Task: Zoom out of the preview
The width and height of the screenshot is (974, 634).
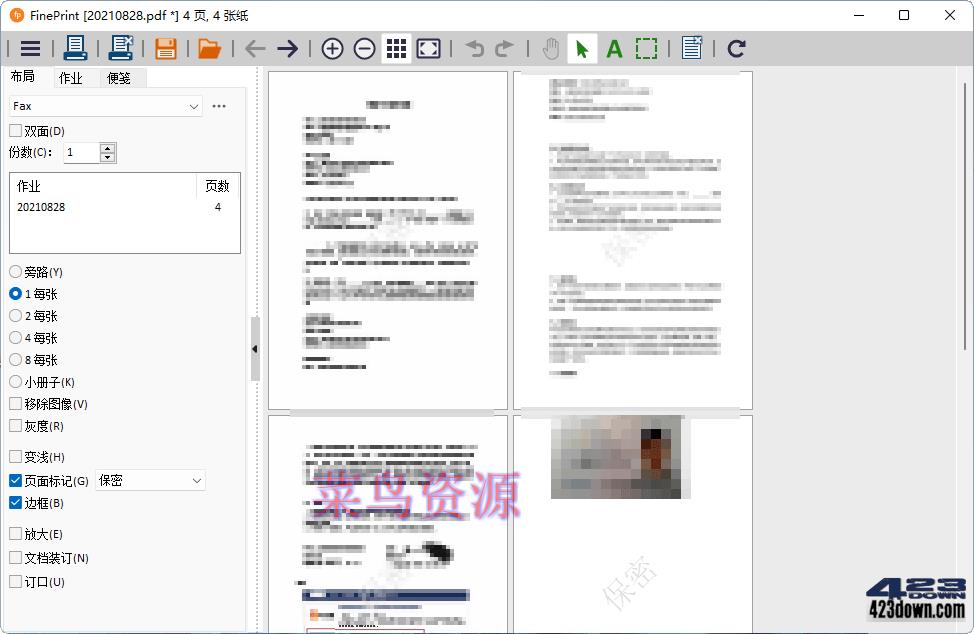Action: 363,47
